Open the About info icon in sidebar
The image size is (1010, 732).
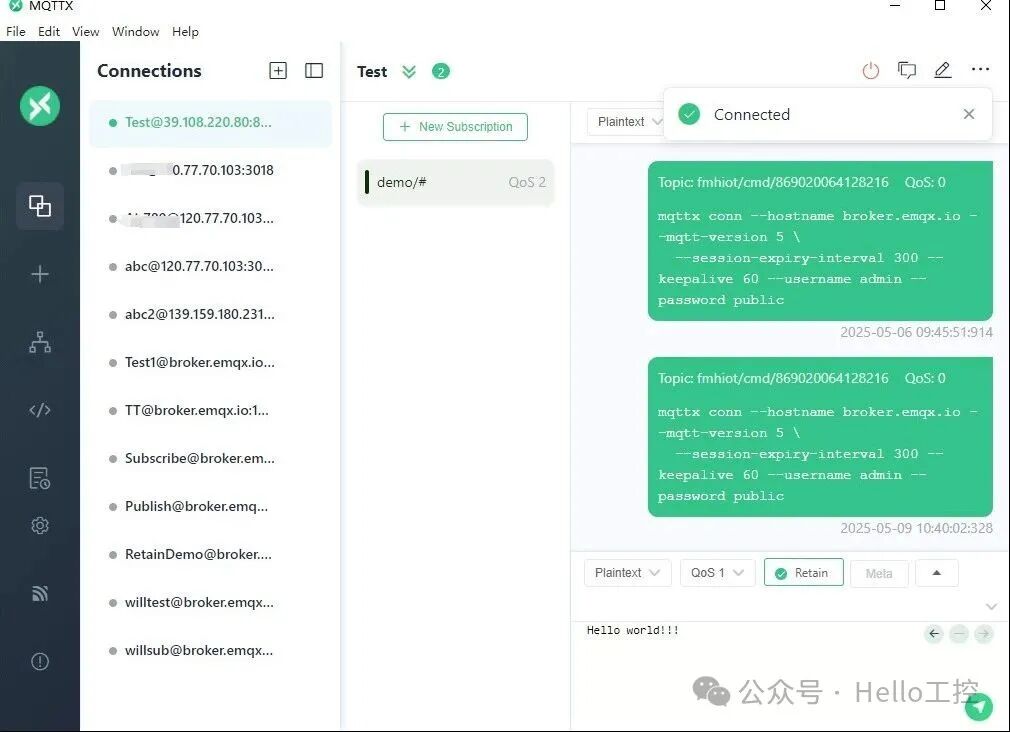40,661
